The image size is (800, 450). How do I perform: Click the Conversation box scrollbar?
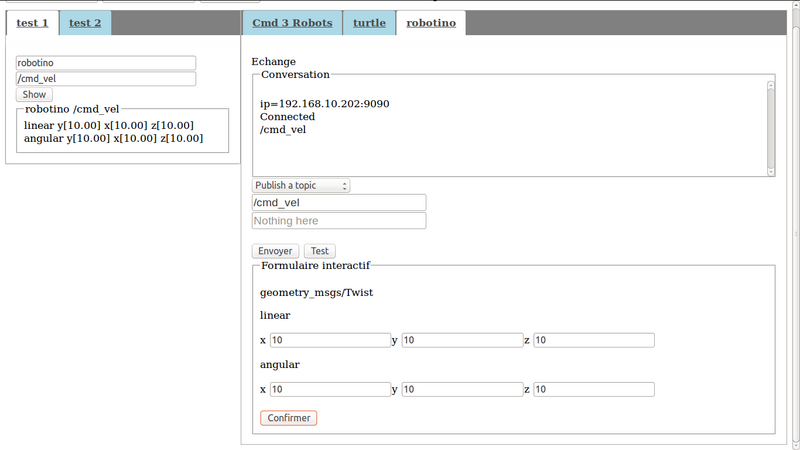pos(770,127)
